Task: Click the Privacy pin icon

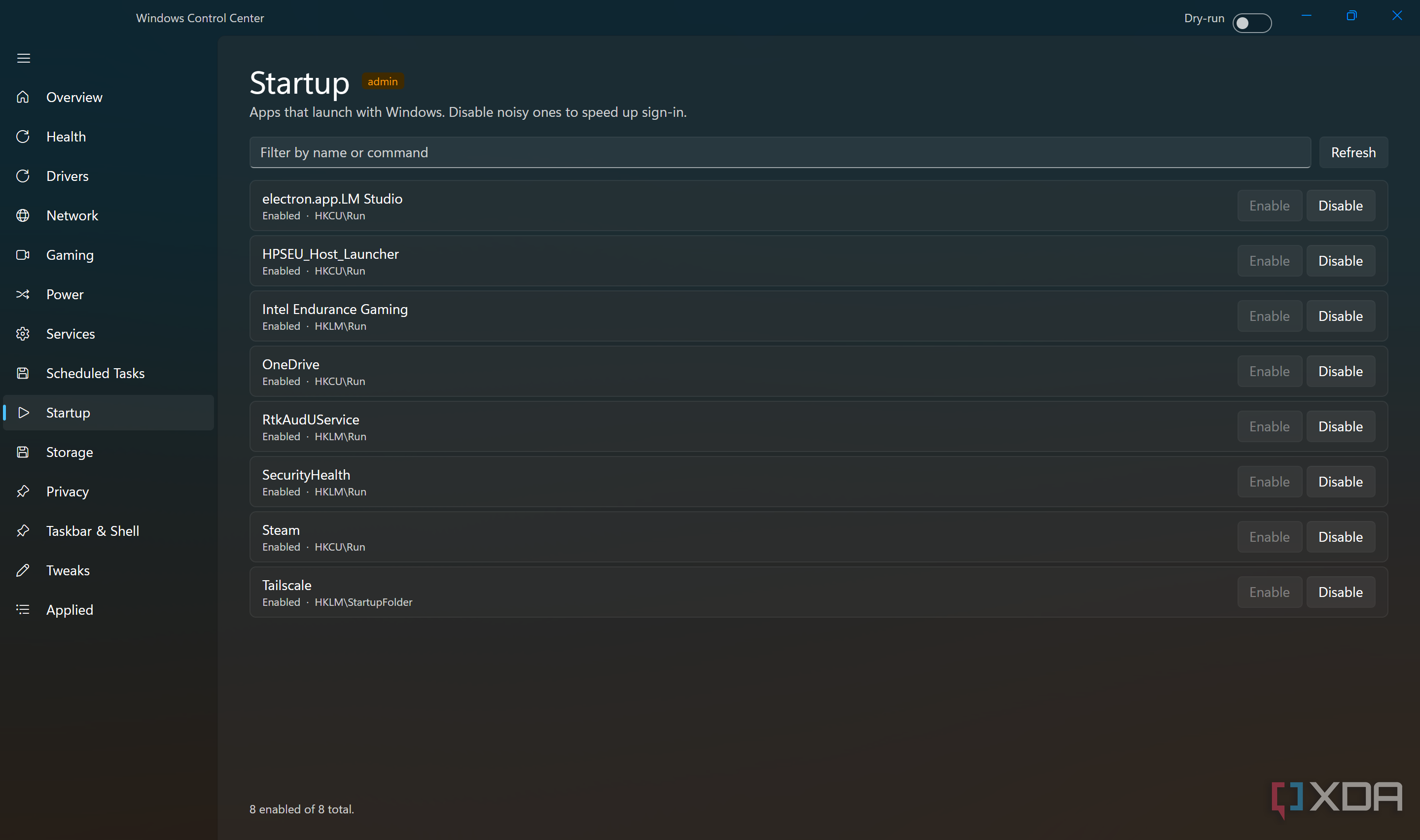Action: 23,491
